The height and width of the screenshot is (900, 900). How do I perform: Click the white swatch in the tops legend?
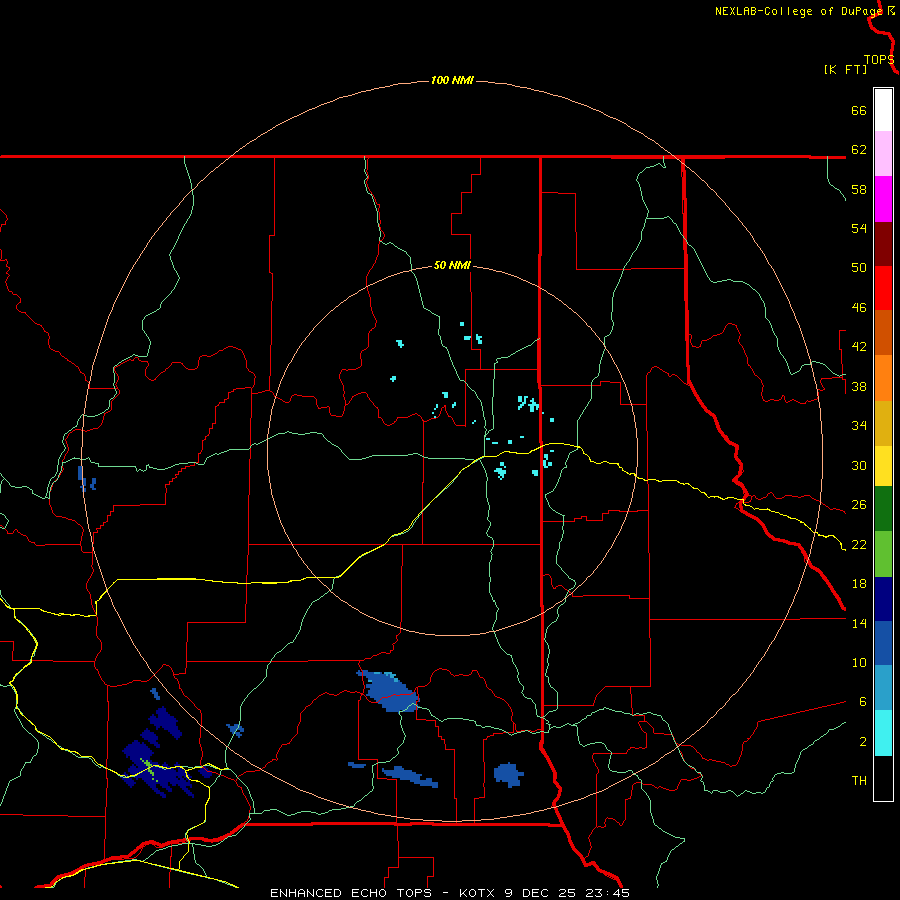coord(883,110)
